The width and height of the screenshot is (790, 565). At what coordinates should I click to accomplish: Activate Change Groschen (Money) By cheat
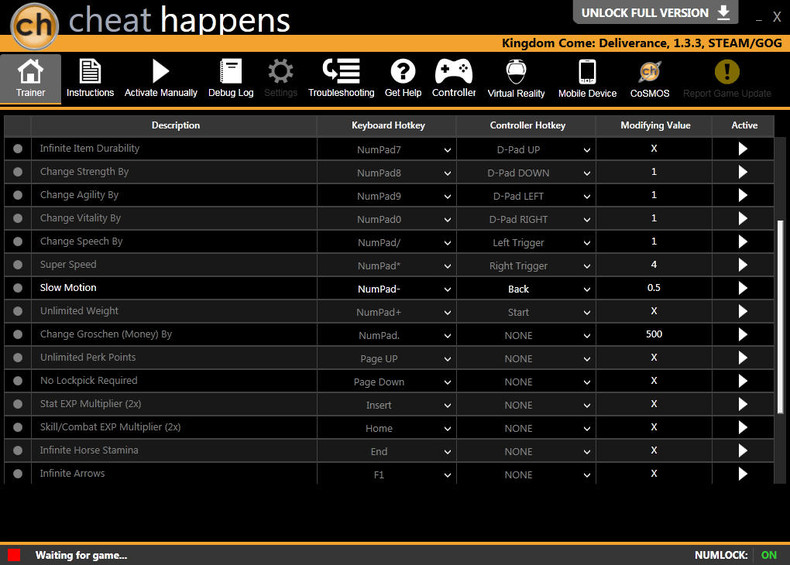(x=743, y=334)
